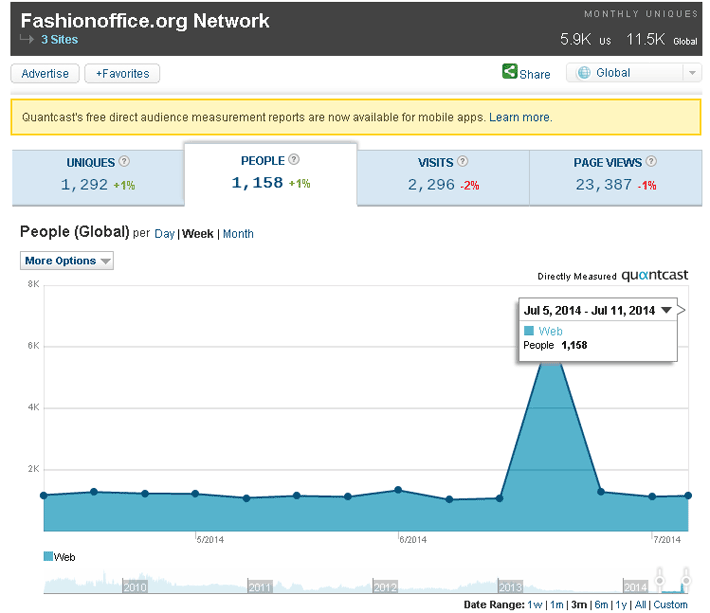710x613 pixels.
Task: Click the Web swatch inside the tooltip
Action: [528, 330]
